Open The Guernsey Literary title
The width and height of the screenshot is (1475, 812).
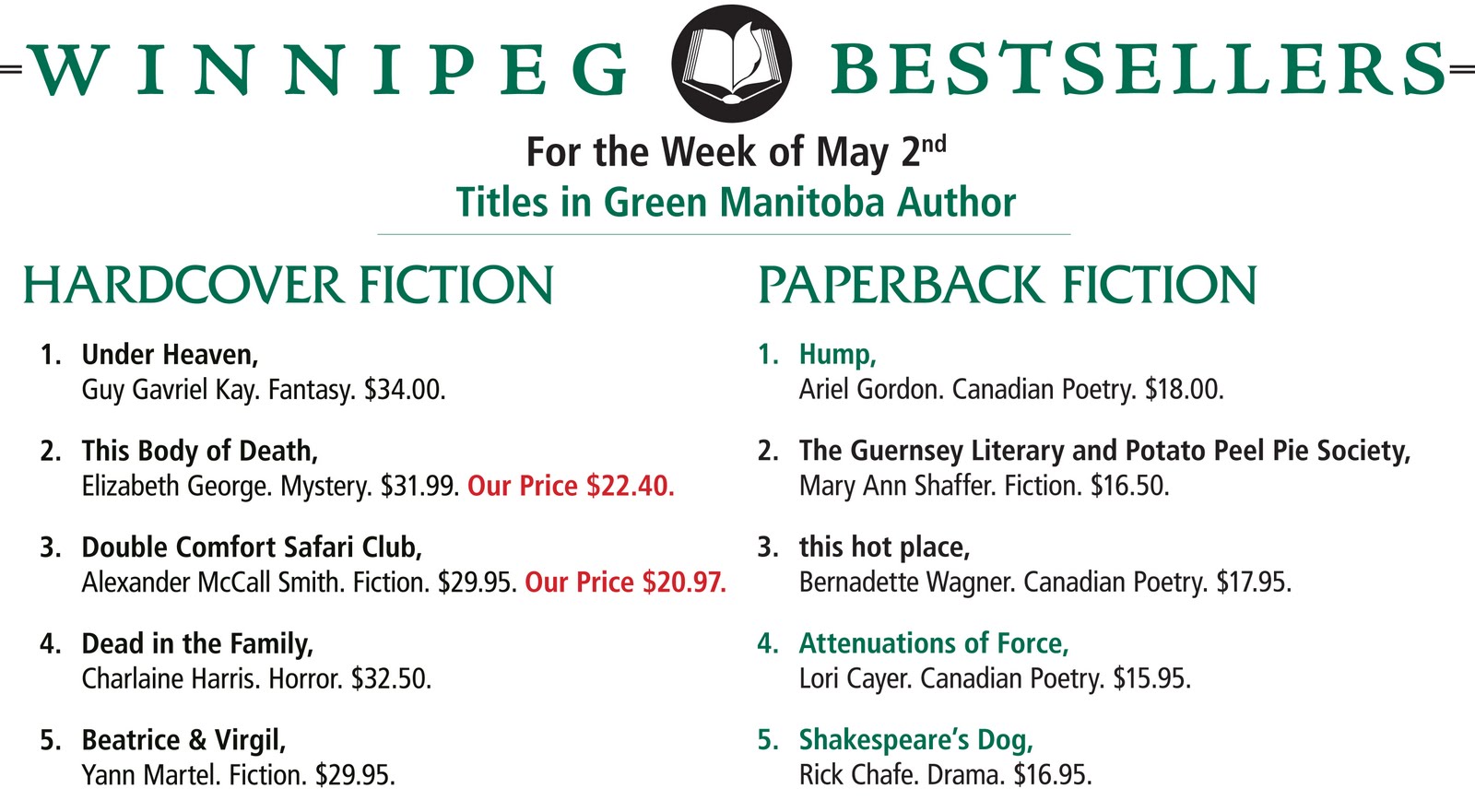(1104, 451)
